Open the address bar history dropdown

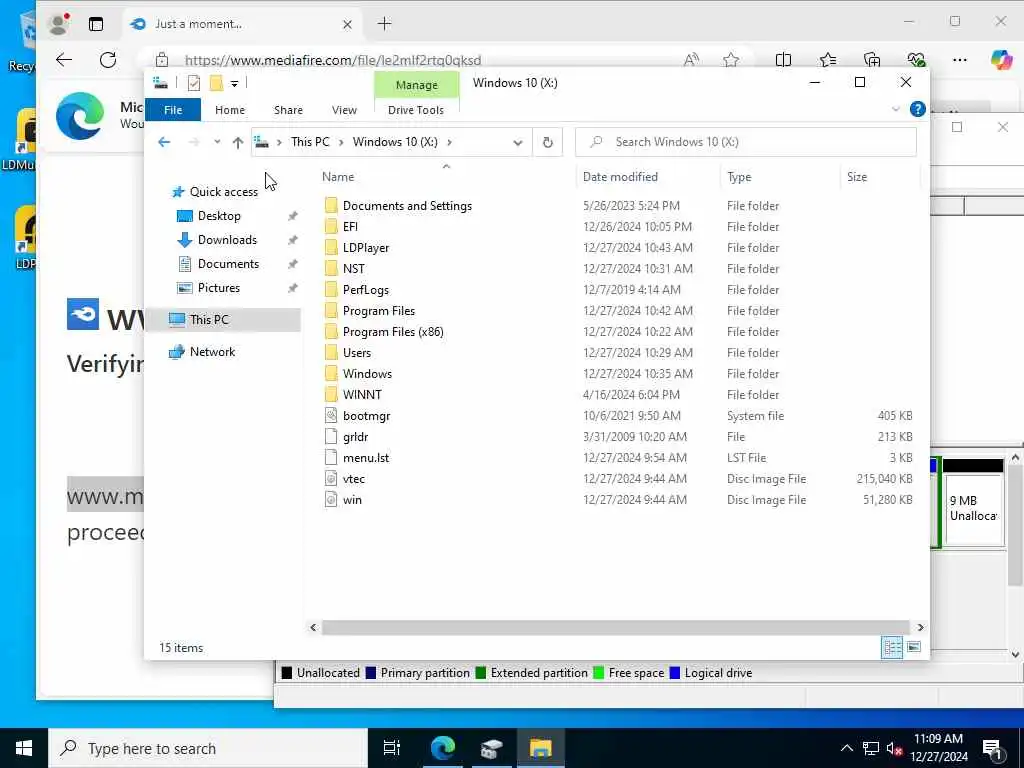pos(518,142)
